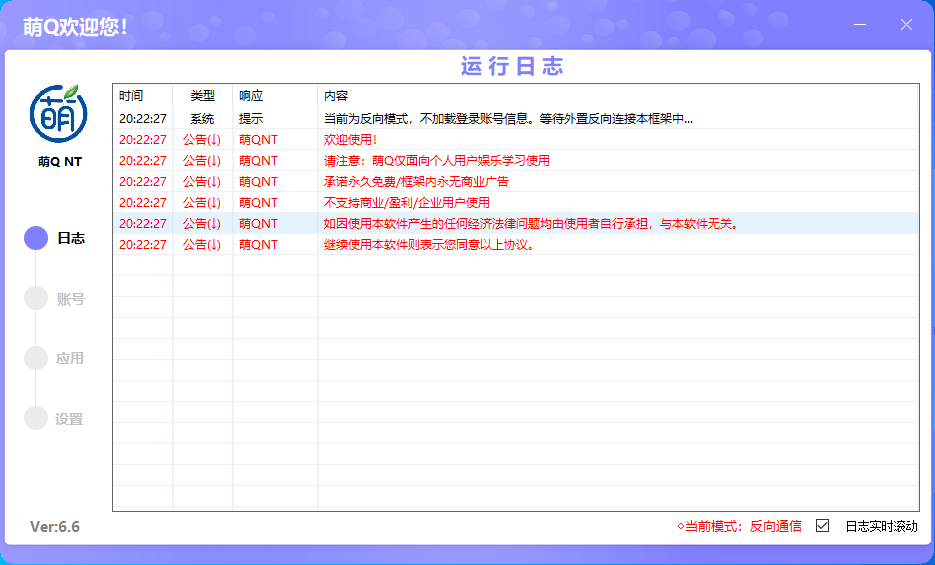The width and height of the screenshot is (935, 565).
Task: Select the log row 欢迎使用!
Action: 516,139
